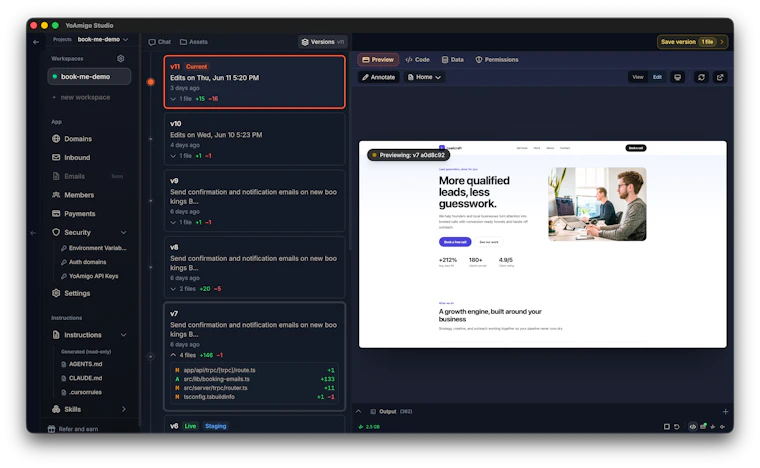The image size is (760, 468).
Task: Open the Payments section
Action: [74, 214]
